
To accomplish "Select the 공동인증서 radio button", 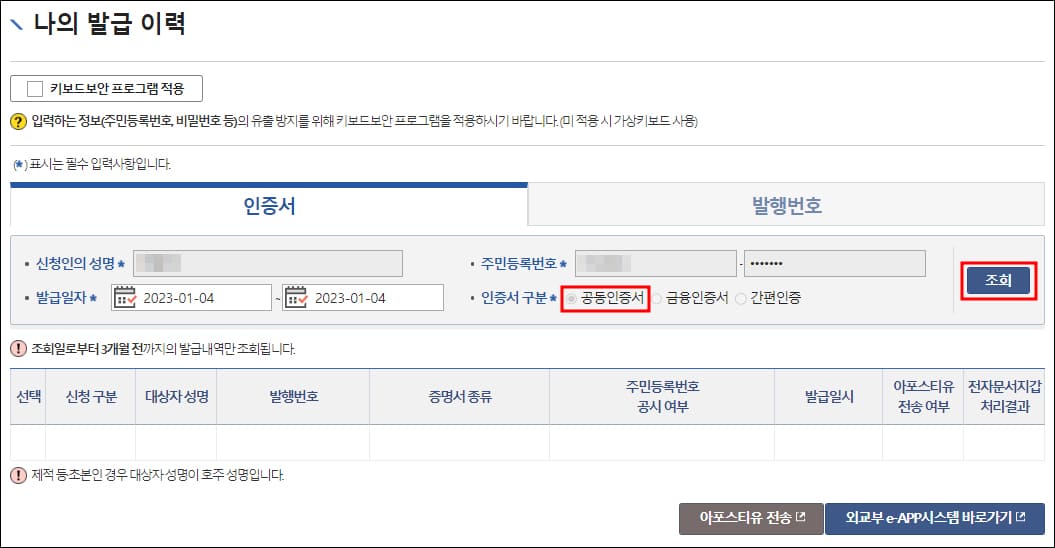I will click(571, 298).
